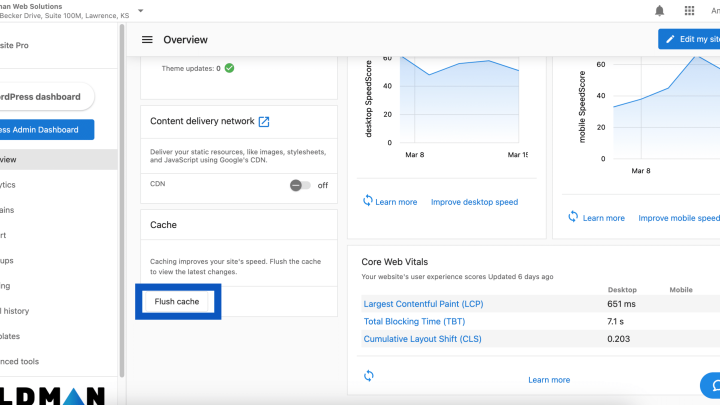720x405 pixels.
Task: Open mobile SpeedScore Learn more link
Action: click(603, 218)
